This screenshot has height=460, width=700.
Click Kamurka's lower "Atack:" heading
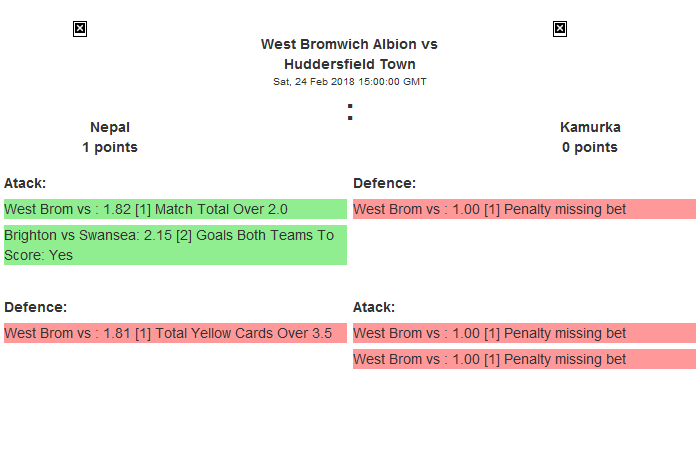click(x=374, y=307)
